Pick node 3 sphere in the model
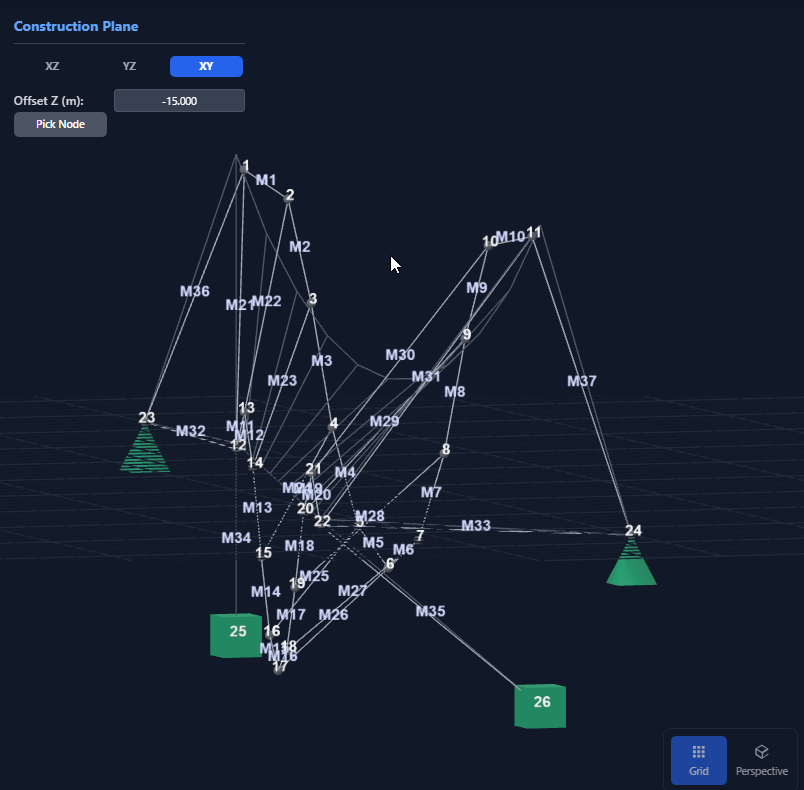Screen dimensions: 804x790 point(311,300)
